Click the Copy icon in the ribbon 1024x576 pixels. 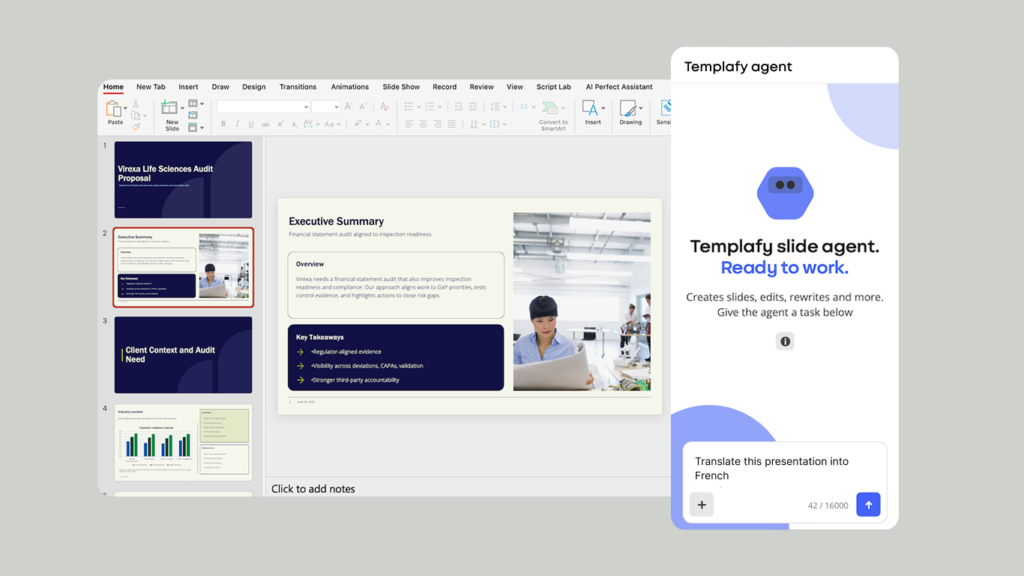(136, 116)
